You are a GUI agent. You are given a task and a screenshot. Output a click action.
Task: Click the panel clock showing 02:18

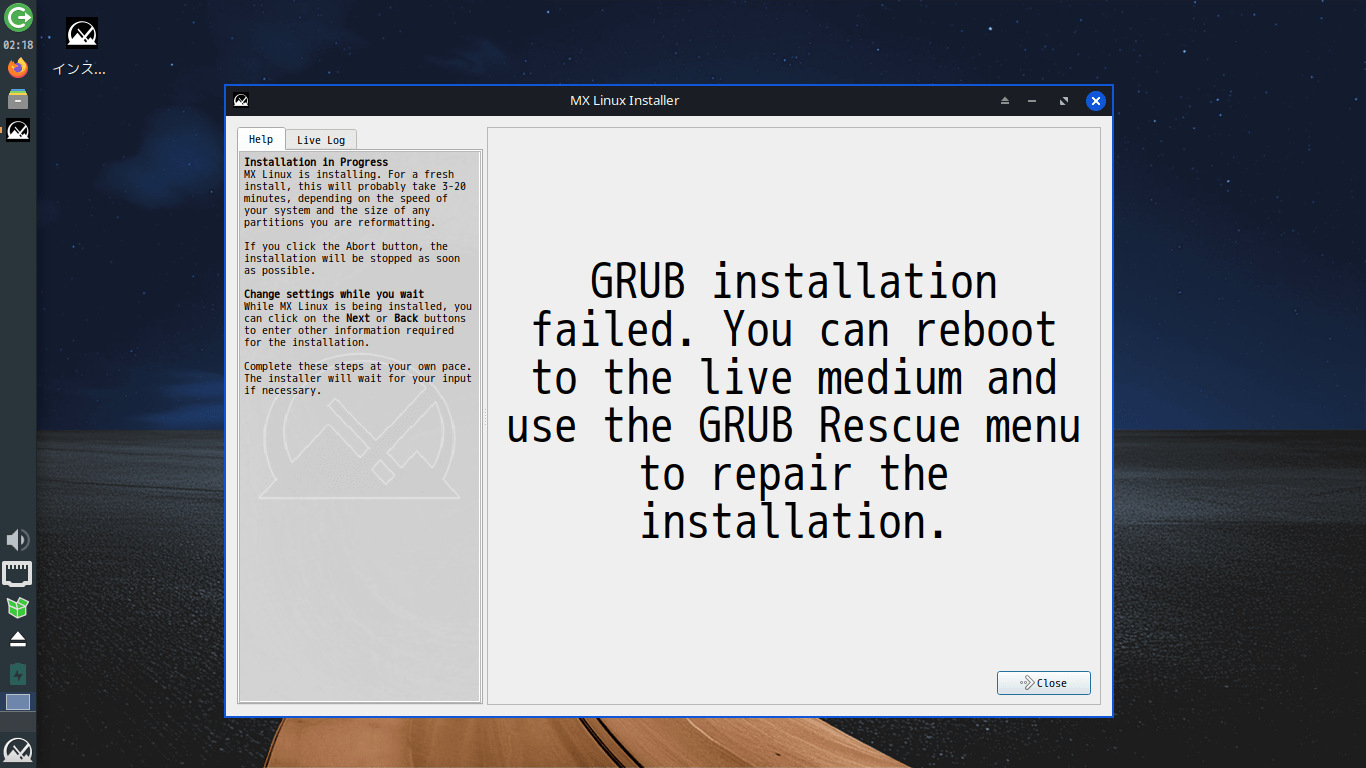18,45
